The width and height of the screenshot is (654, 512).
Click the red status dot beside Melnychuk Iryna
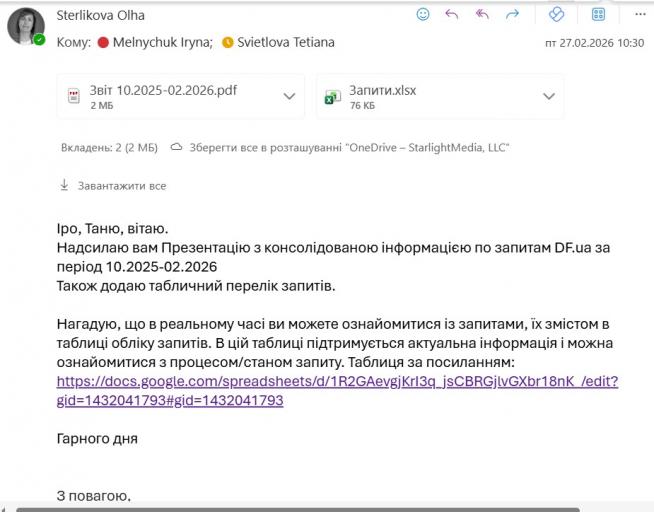[103, 43]
